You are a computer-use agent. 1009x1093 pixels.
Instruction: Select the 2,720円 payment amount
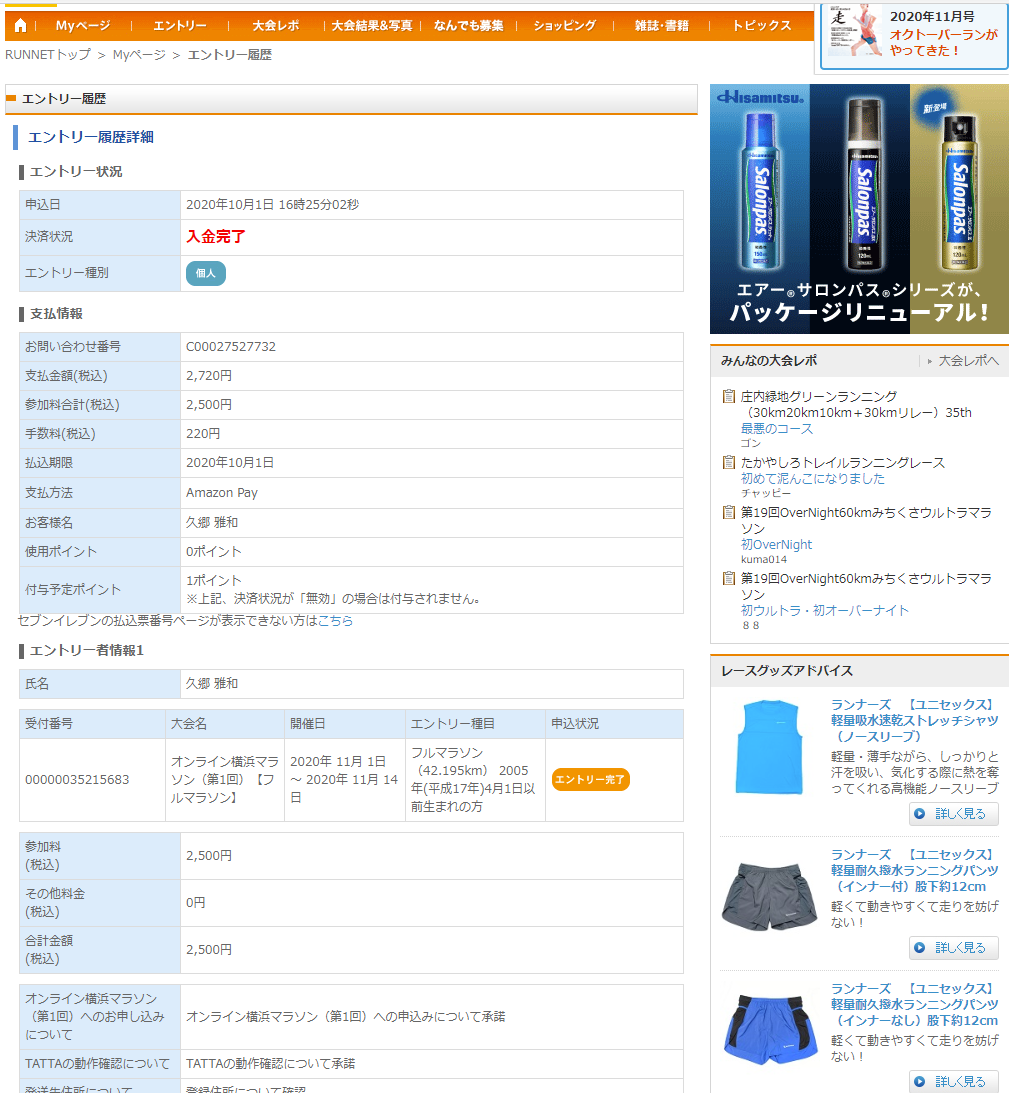click(208, 375)
